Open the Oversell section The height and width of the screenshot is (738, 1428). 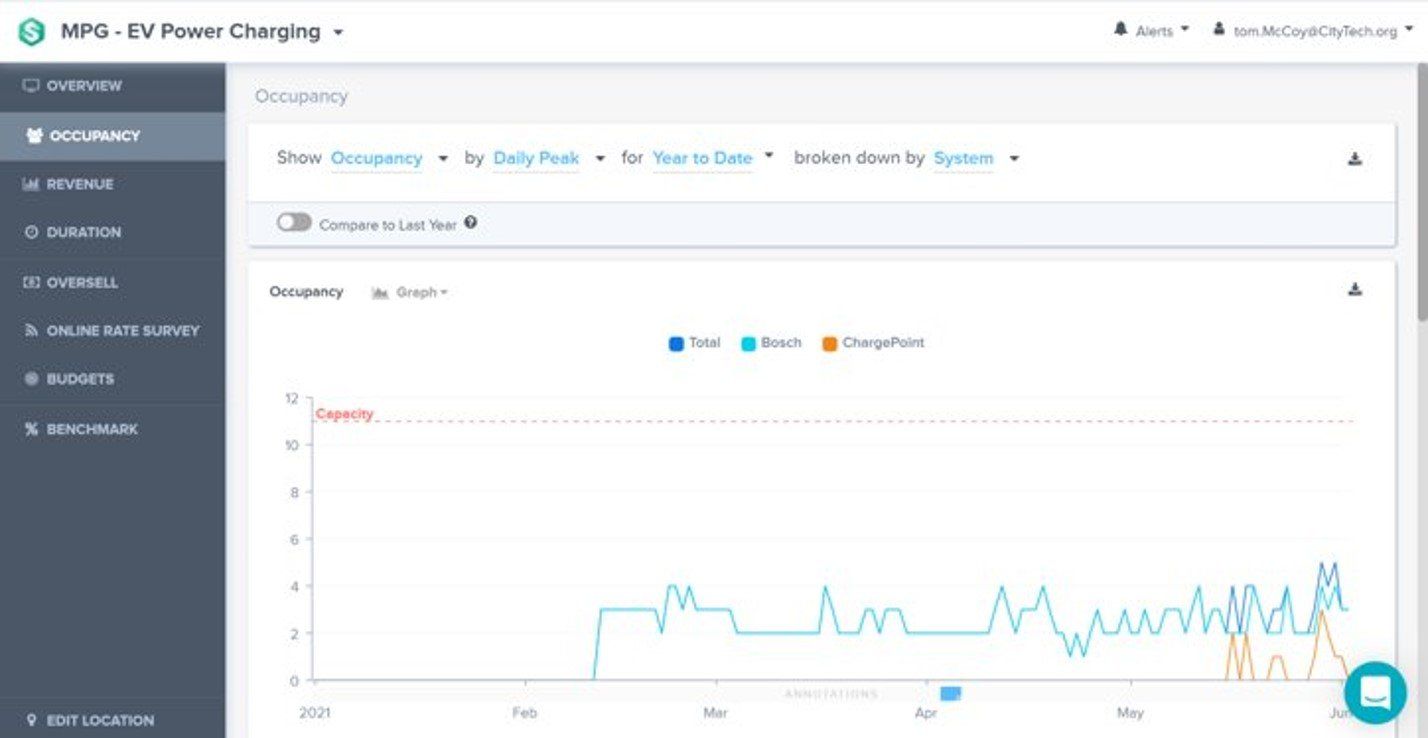(112, 282)
